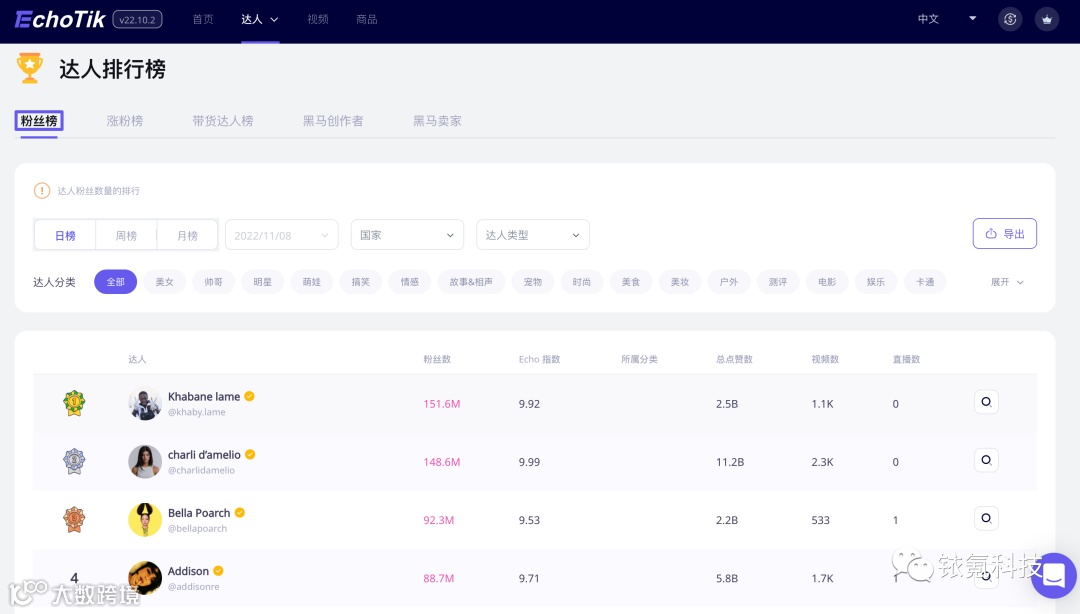Click Bella Poarch's verified badge
The width and height of the screenshot is (1080, 614).
pyautogui.click(x=240, y=513)
